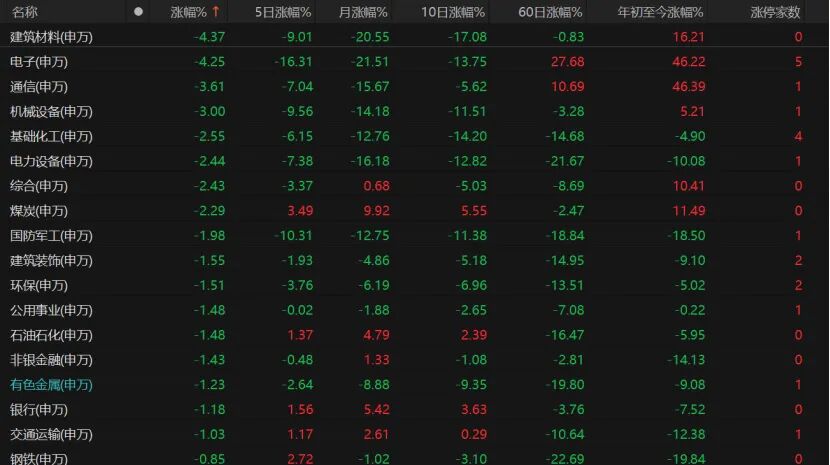Click 涨停家数 value 4 for 基础化工

tap(798, 136)
